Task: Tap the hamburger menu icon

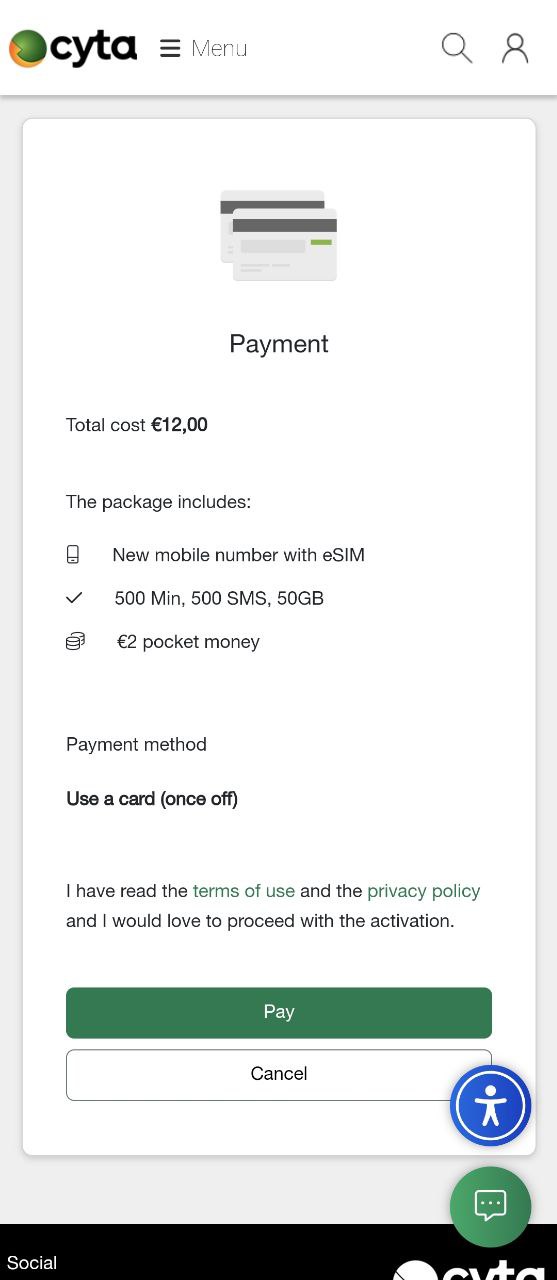Action: click(x=170, y=48)
